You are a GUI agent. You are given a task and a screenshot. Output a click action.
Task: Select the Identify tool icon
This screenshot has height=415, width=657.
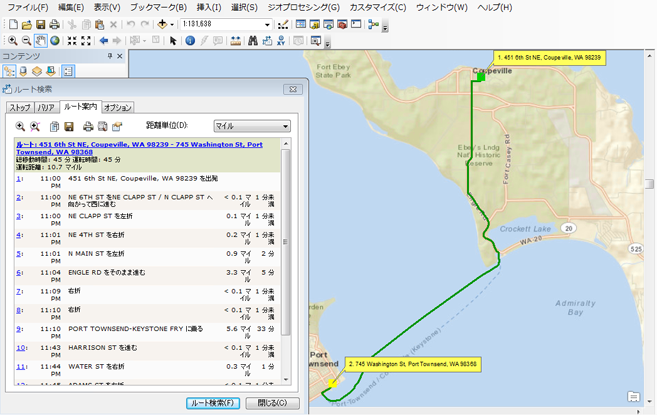pyautogui.click(x=190, y=41)
